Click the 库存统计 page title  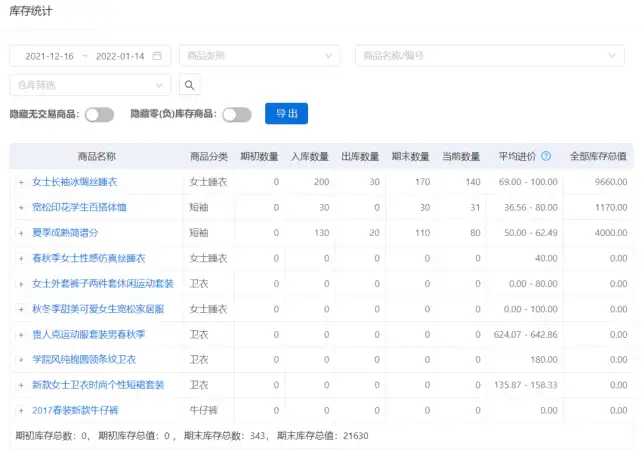(31, 11)
